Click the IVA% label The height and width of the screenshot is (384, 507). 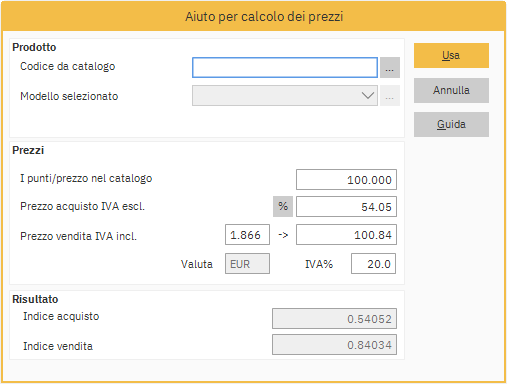[x=319, y=264]
